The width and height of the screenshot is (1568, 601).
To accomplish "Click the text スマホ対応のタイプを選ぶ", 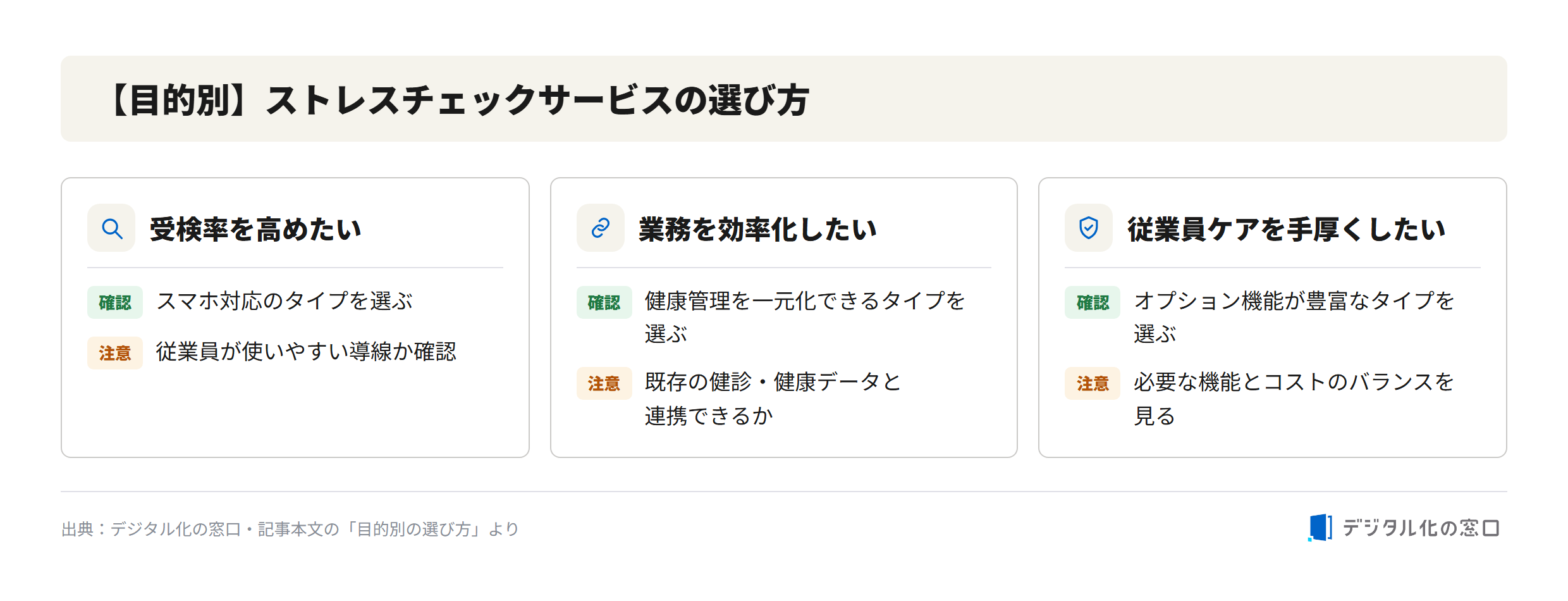I will coord(285,301).
